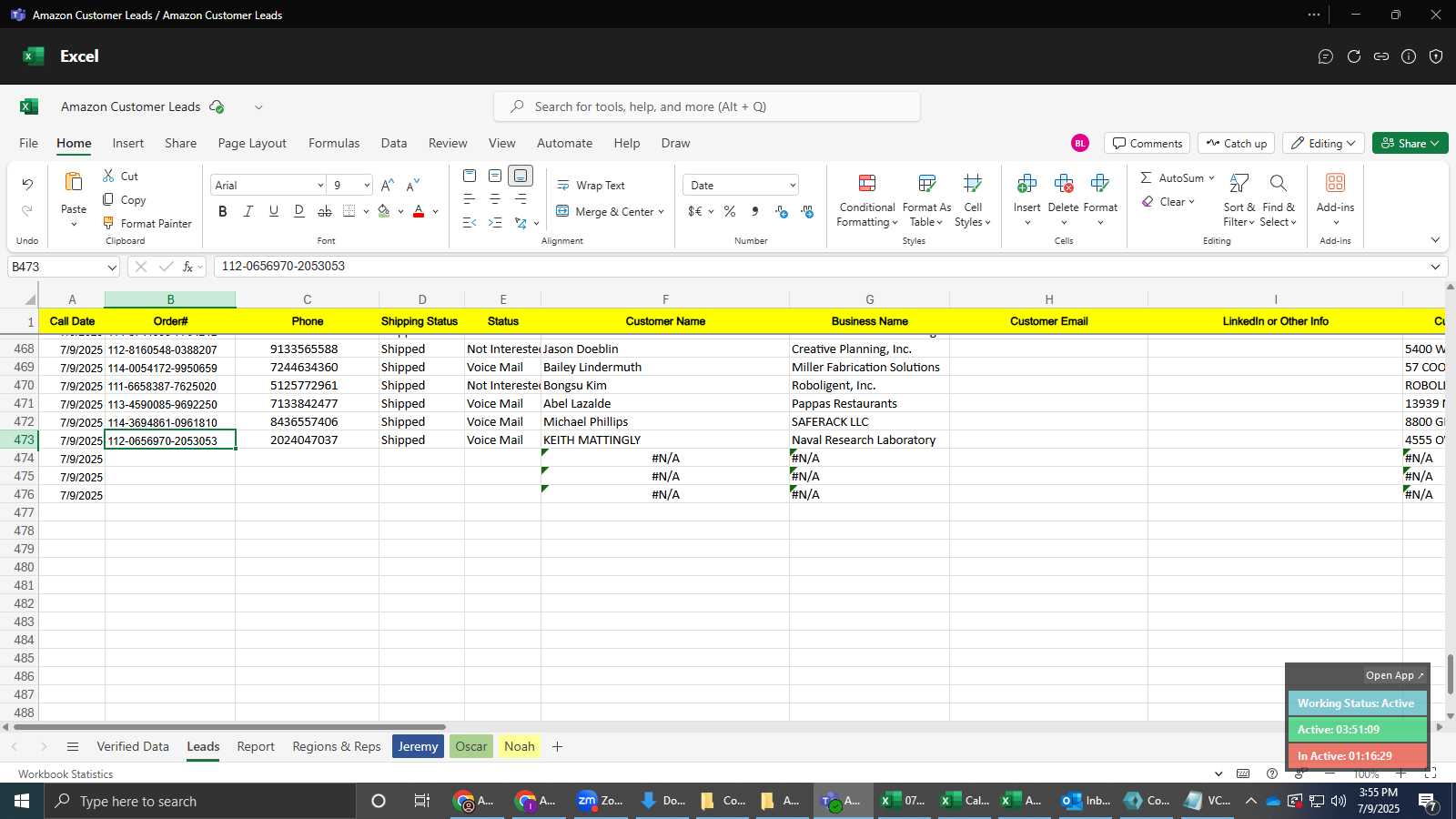Toggle top align
Viewport: 1456px width, 819px height.
(x=470, y=176)
